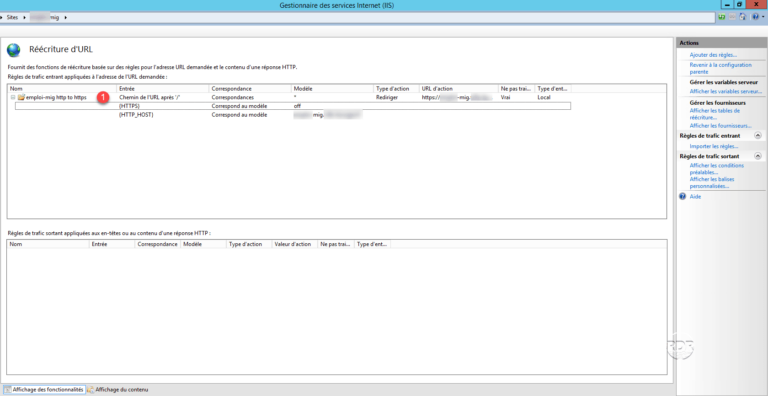Click the grey stop icon in toolbar
The height and width of the screenshot is (396, 768).
click(x=732, y=17)
